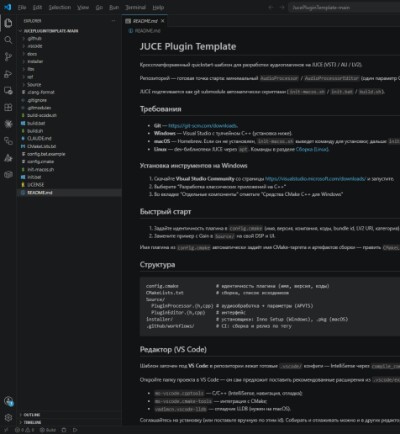Select README.md in the file tree
Viewport: 400px width, 434px height.
(69, 193)
